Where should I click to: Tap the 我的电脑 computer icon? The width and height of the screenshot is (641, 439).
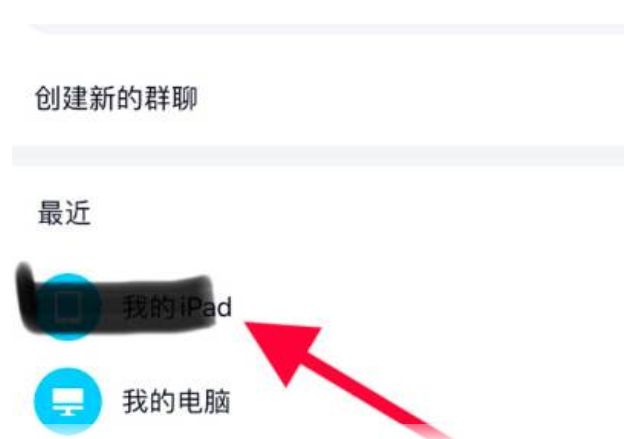point(68,401)
